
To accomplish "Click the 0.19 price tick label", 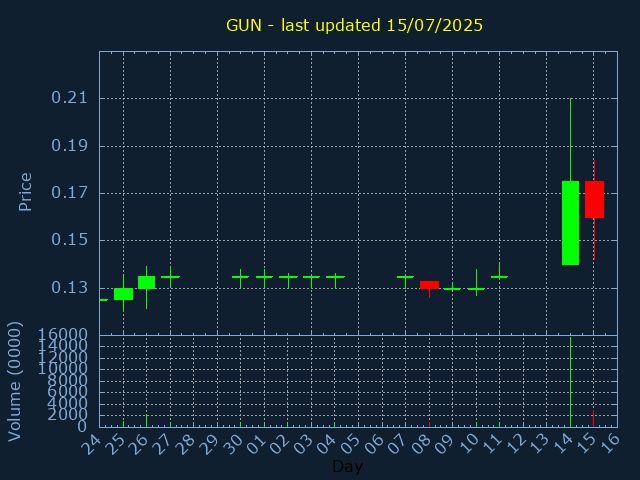I will point(69,146).
